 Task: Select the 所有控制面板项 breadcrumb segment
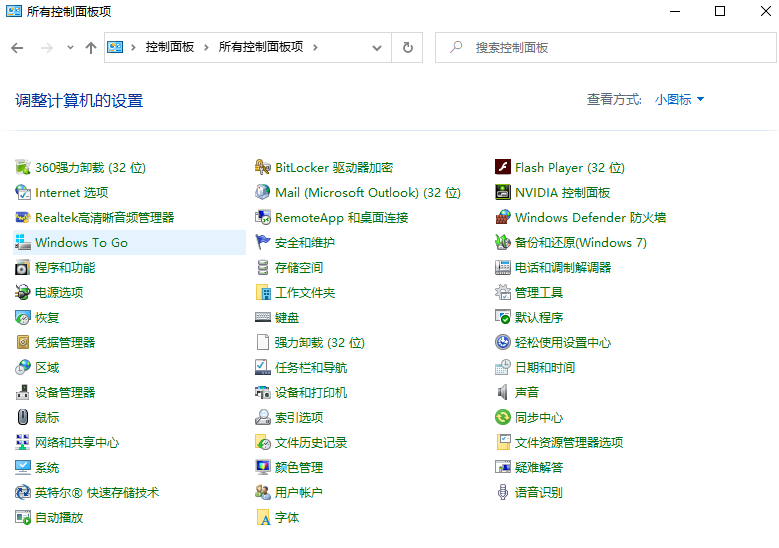[260, 48]
